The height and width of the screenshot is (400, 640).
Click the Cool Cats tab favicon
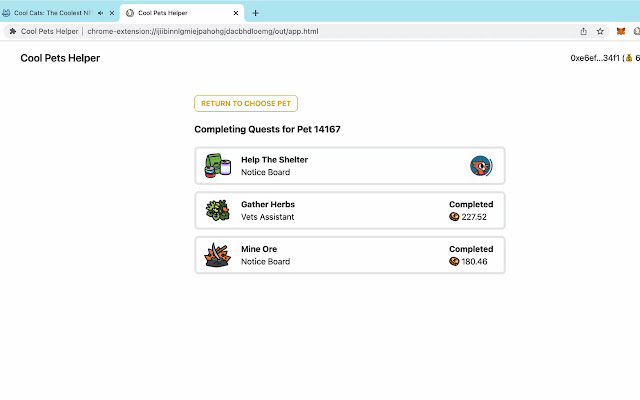[6, 13]
